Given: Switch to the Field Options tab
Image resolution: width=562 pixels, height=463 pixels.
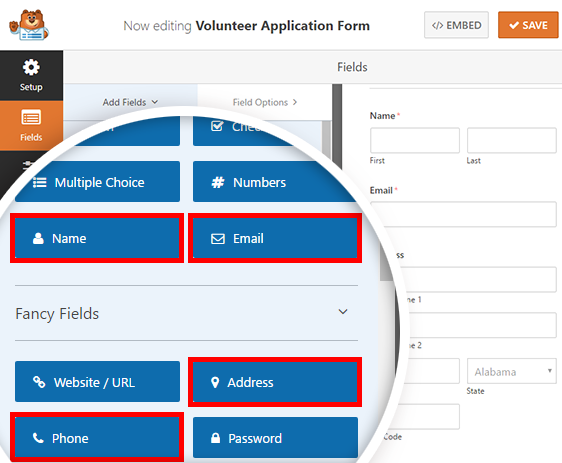Looking at the screenshot, I should point(265,102).
